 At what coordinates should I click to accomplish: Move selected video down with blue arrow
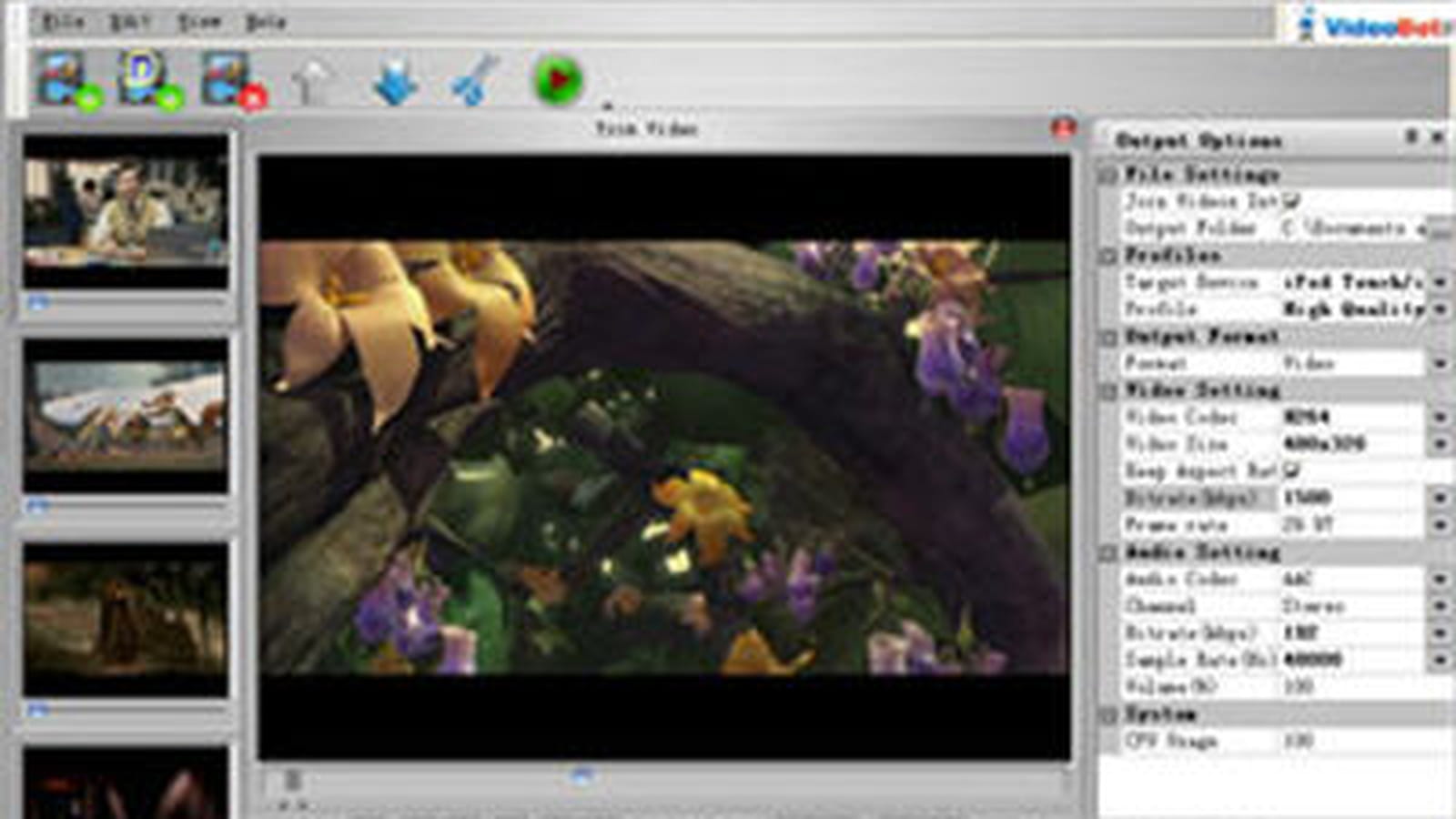pyautogui.click(x=396, y=83)
